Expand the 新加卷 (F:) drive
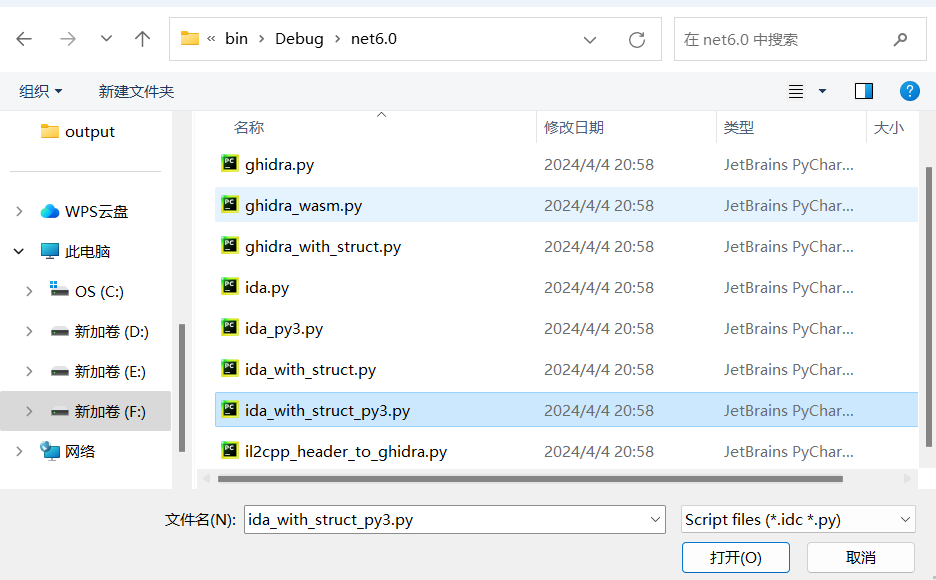The height and width of the screenshot is (580, 936). coord(29,411)
